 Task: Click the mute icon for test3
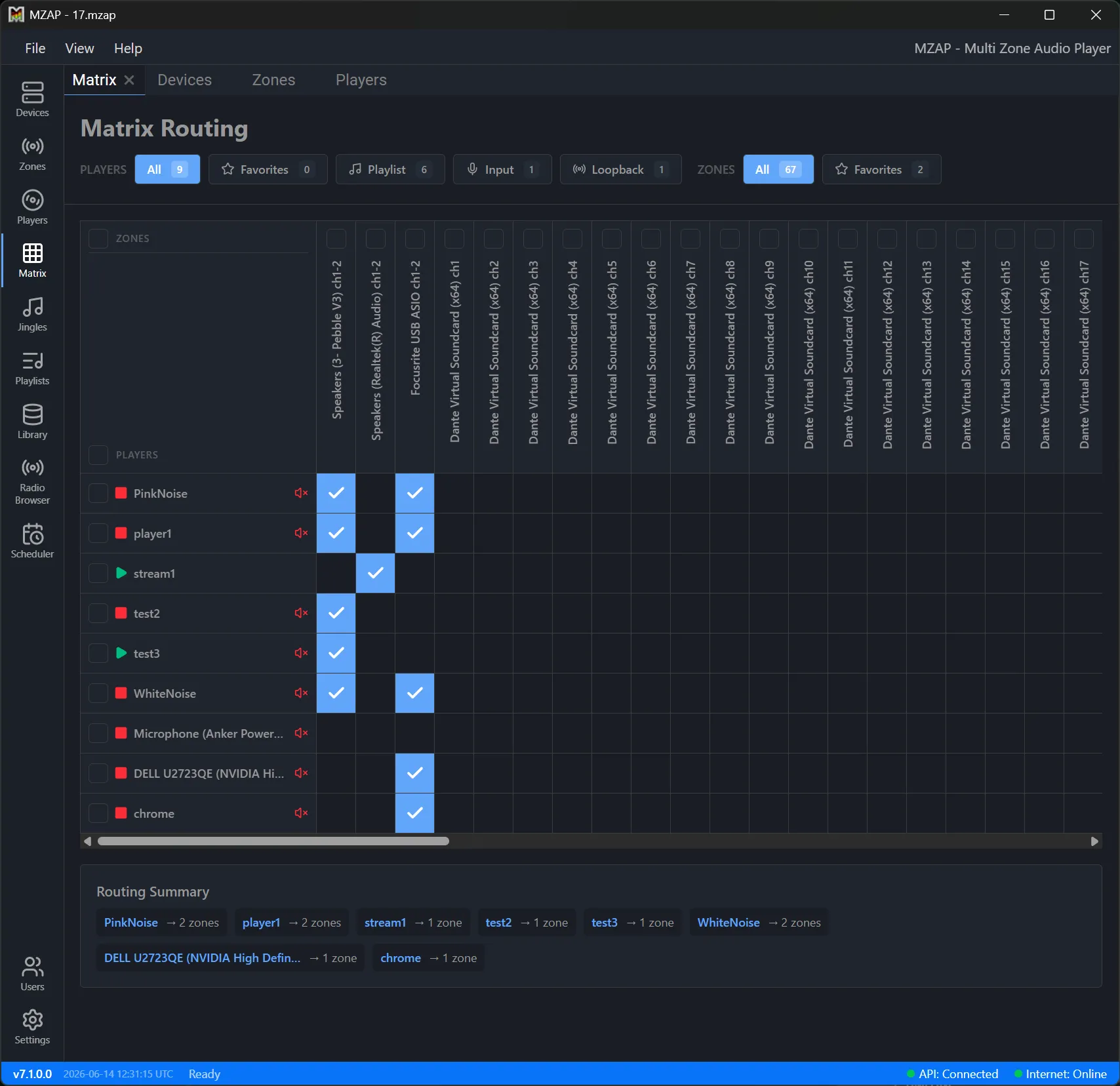click(x=301, y=653)
